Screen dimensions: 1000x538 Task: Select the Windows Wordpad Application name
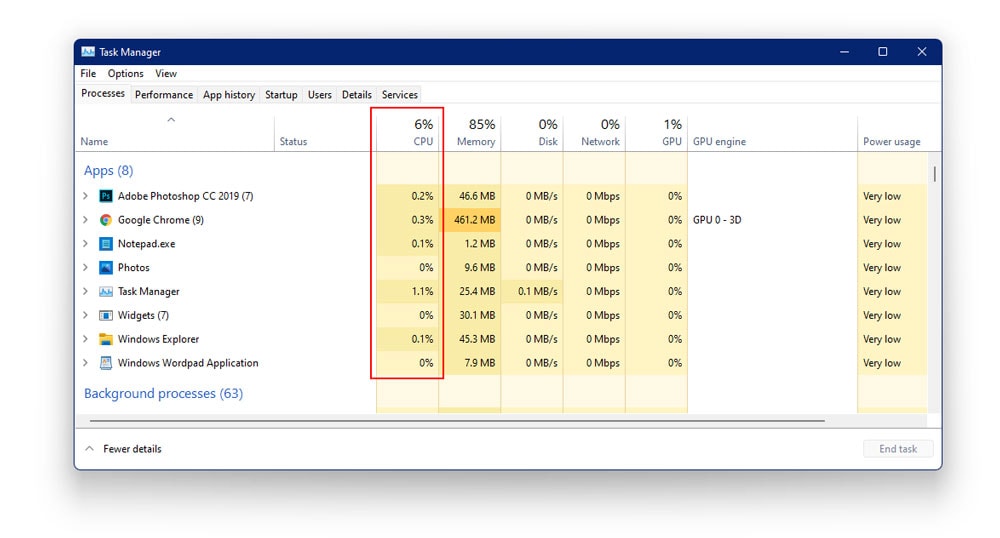tap(188, 363)
